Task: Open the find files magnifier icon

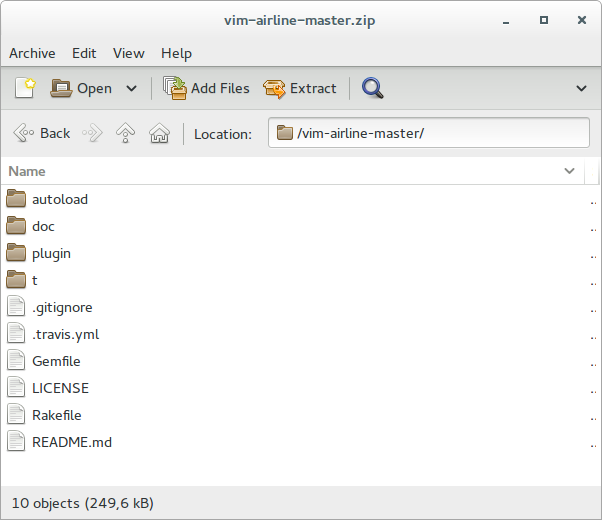Action: (x=372, y=88)
